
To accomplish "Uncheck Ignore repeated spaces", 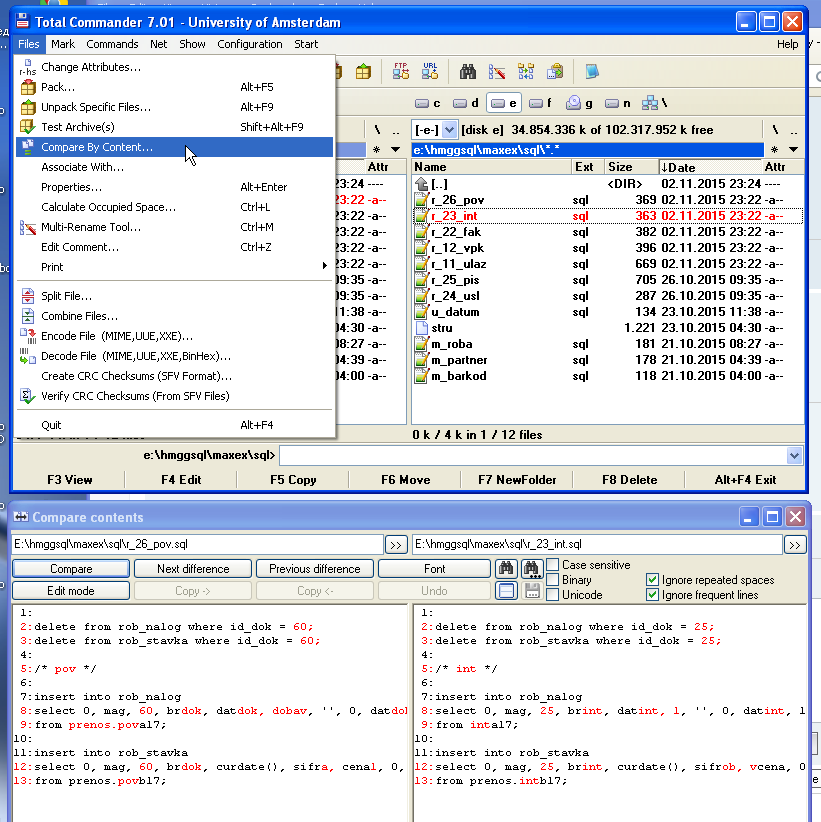I will coord(652,580).
